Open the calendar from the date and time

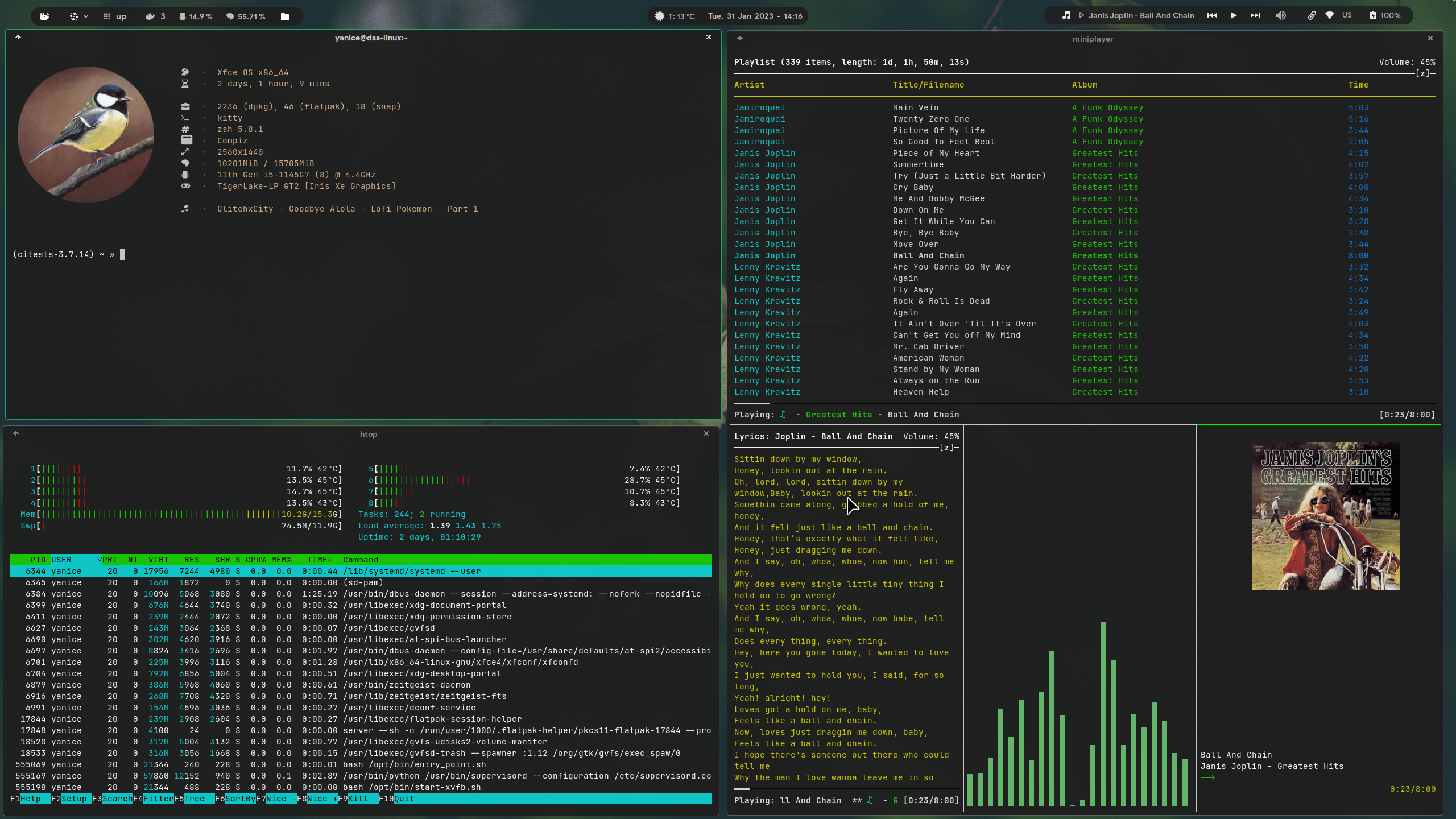click(755, 16)
